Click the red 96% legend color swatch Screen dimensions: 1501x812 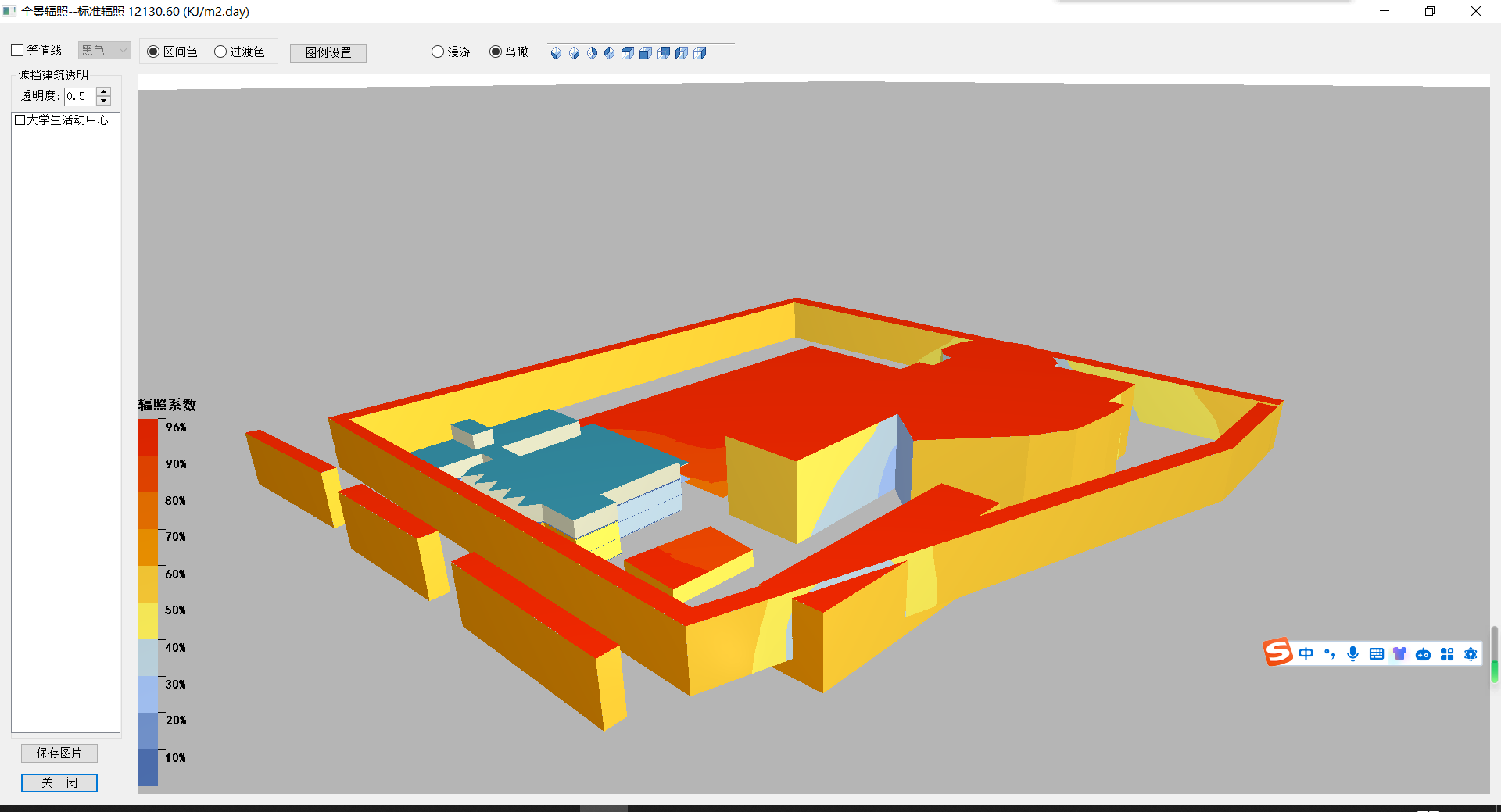[x=148, y=437]
